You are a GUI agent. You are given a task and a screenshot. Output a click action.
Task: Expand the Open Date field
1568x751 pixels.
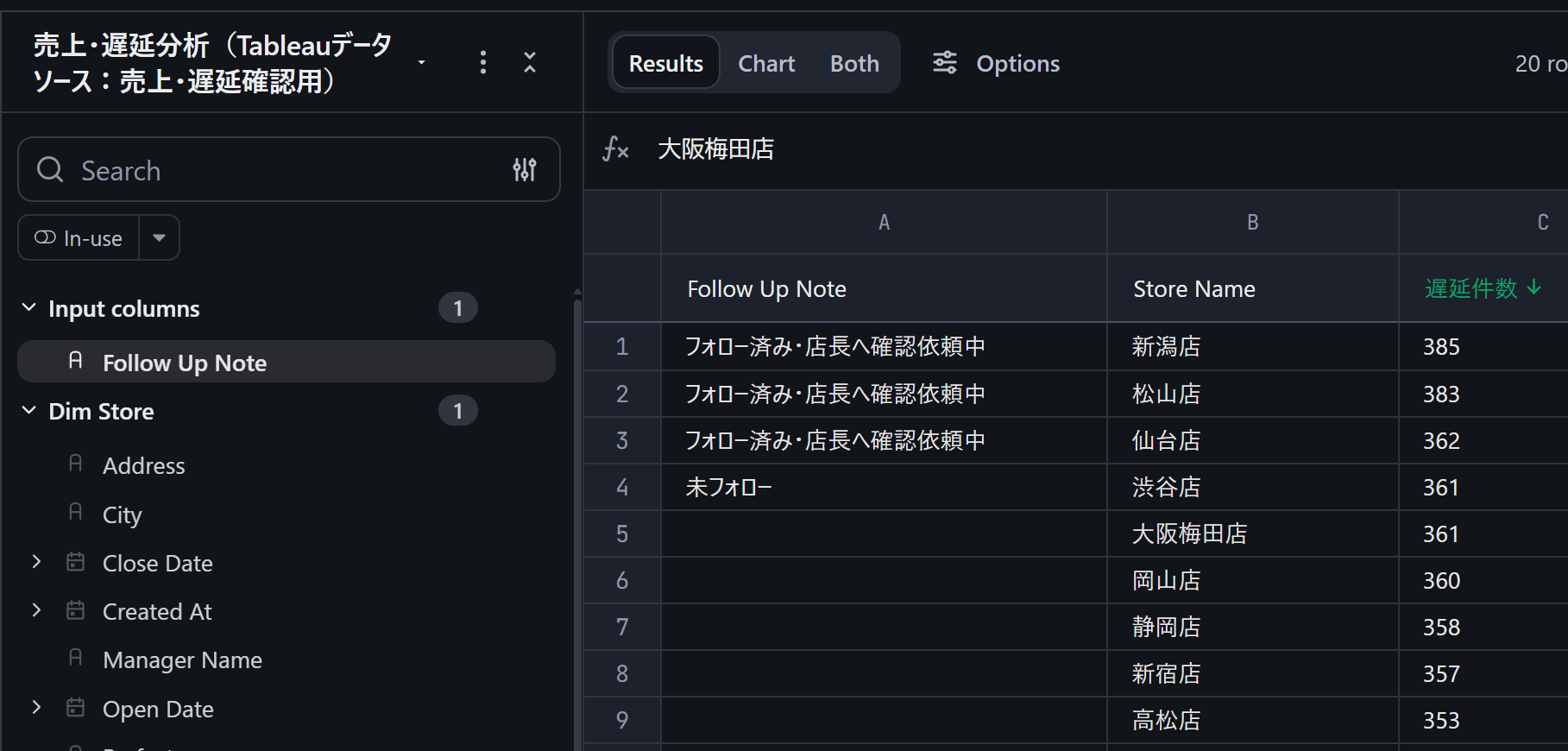(x=36, y=708)
